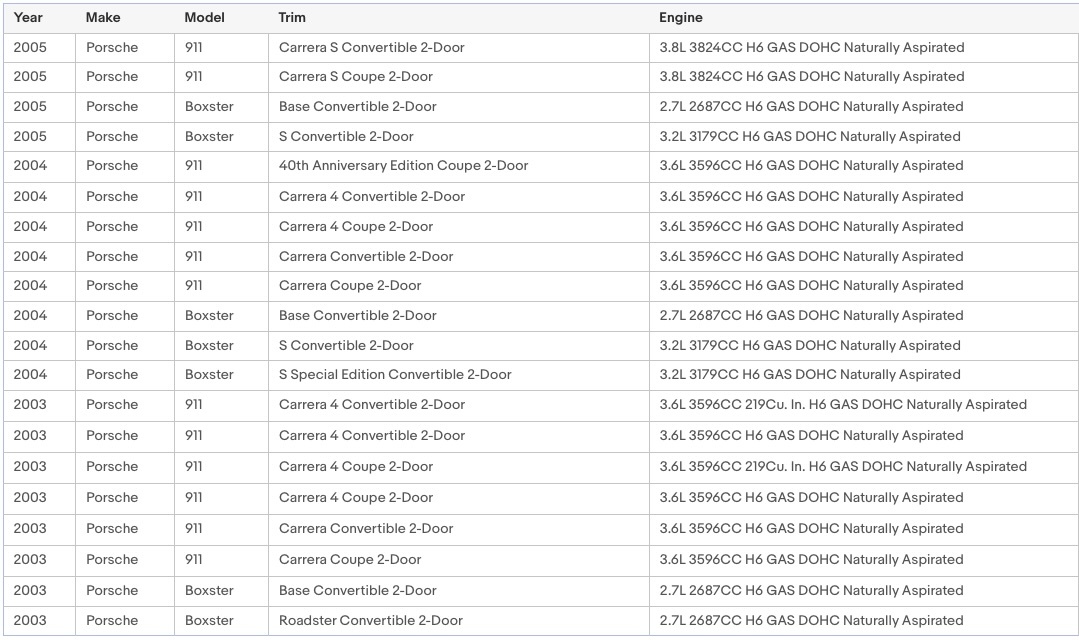Select the Carrera S Convertible 2-Door cell
The height and width of the screenshot is (640, 1079).
click(371, 47)
